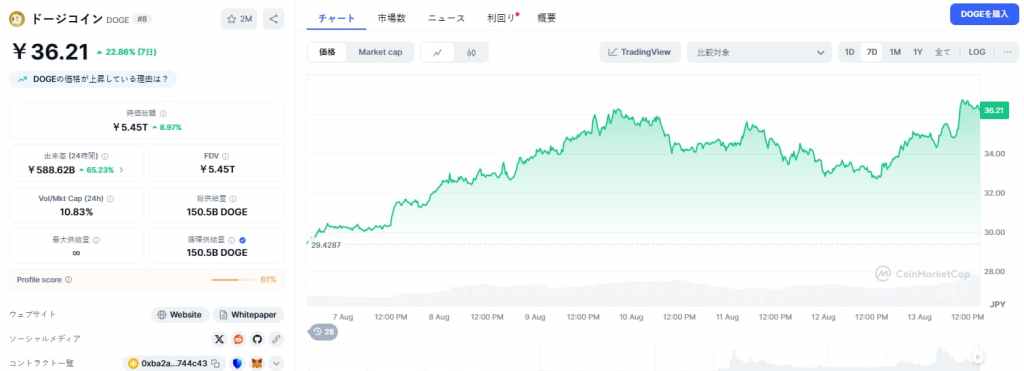
Task: Click the DOGEを購入 buy button
Action: tap(984, 14)
